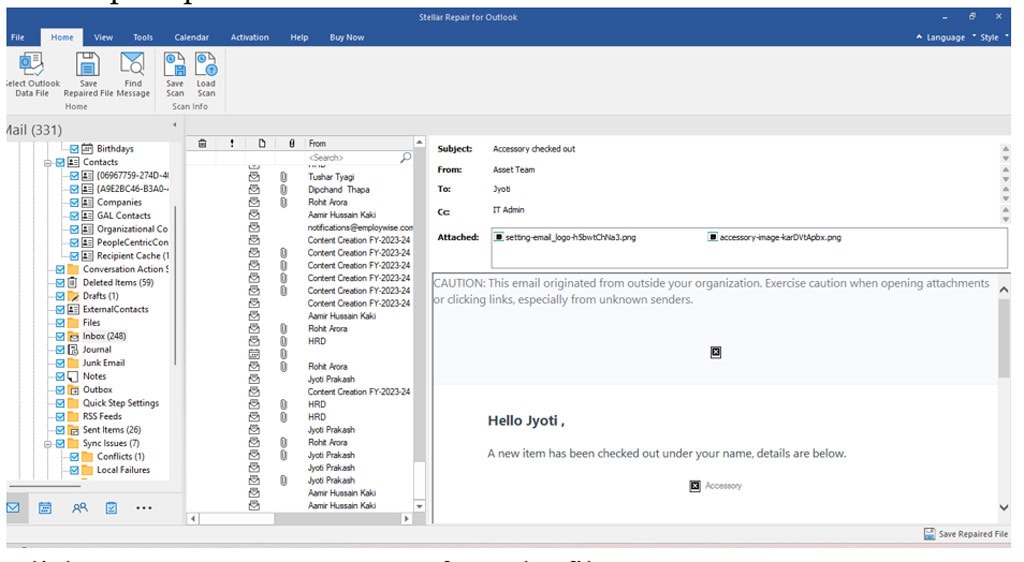Toggle Inbox (248) checkbox

[x=60, y=336]
